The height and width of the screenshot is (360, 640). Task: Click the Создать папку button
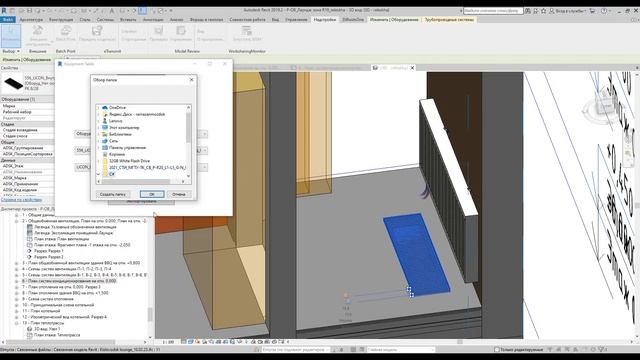[113, 194]
